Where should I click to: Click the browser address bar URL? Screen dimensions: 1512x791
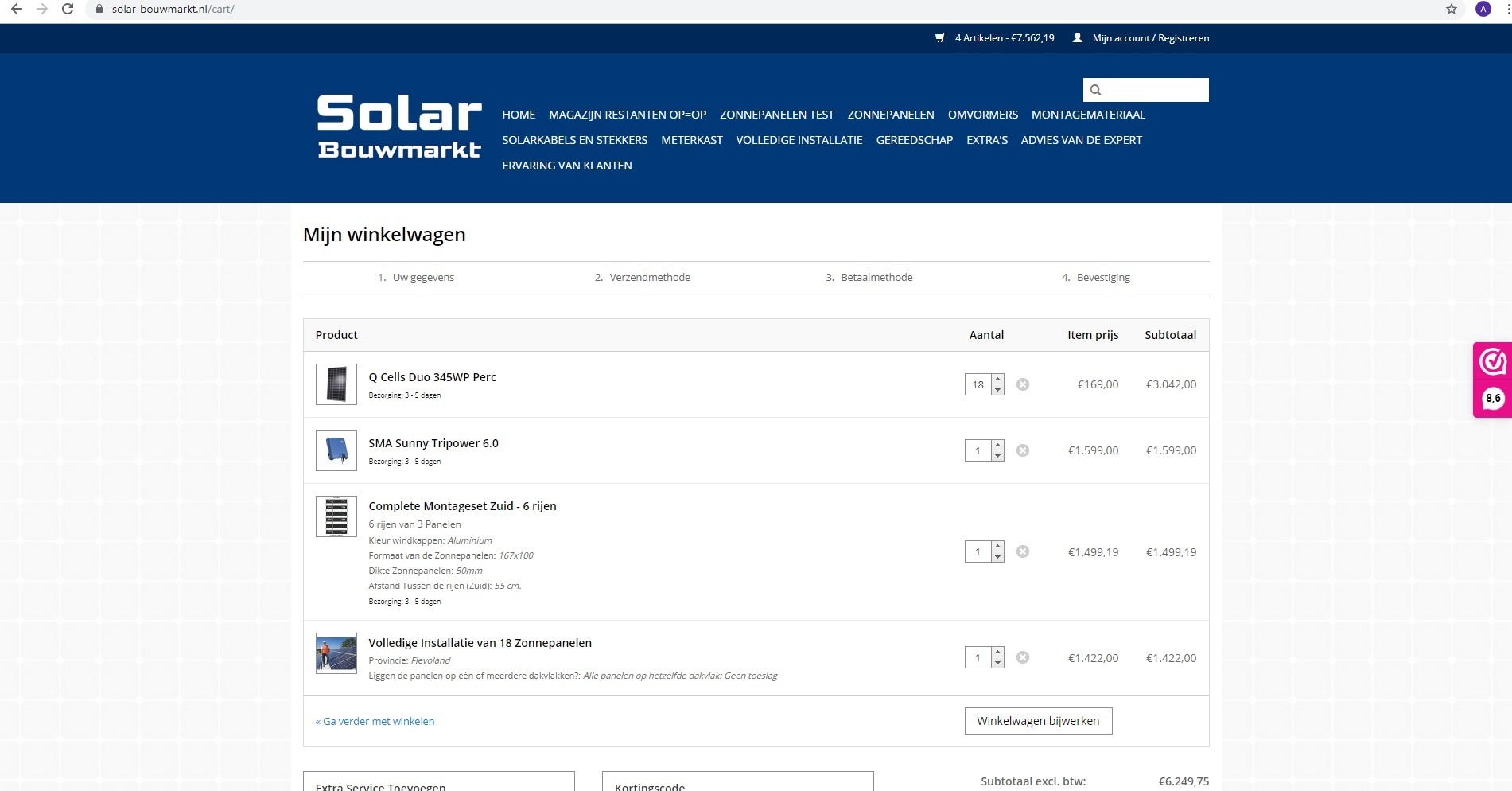click(x=173, y=10)
